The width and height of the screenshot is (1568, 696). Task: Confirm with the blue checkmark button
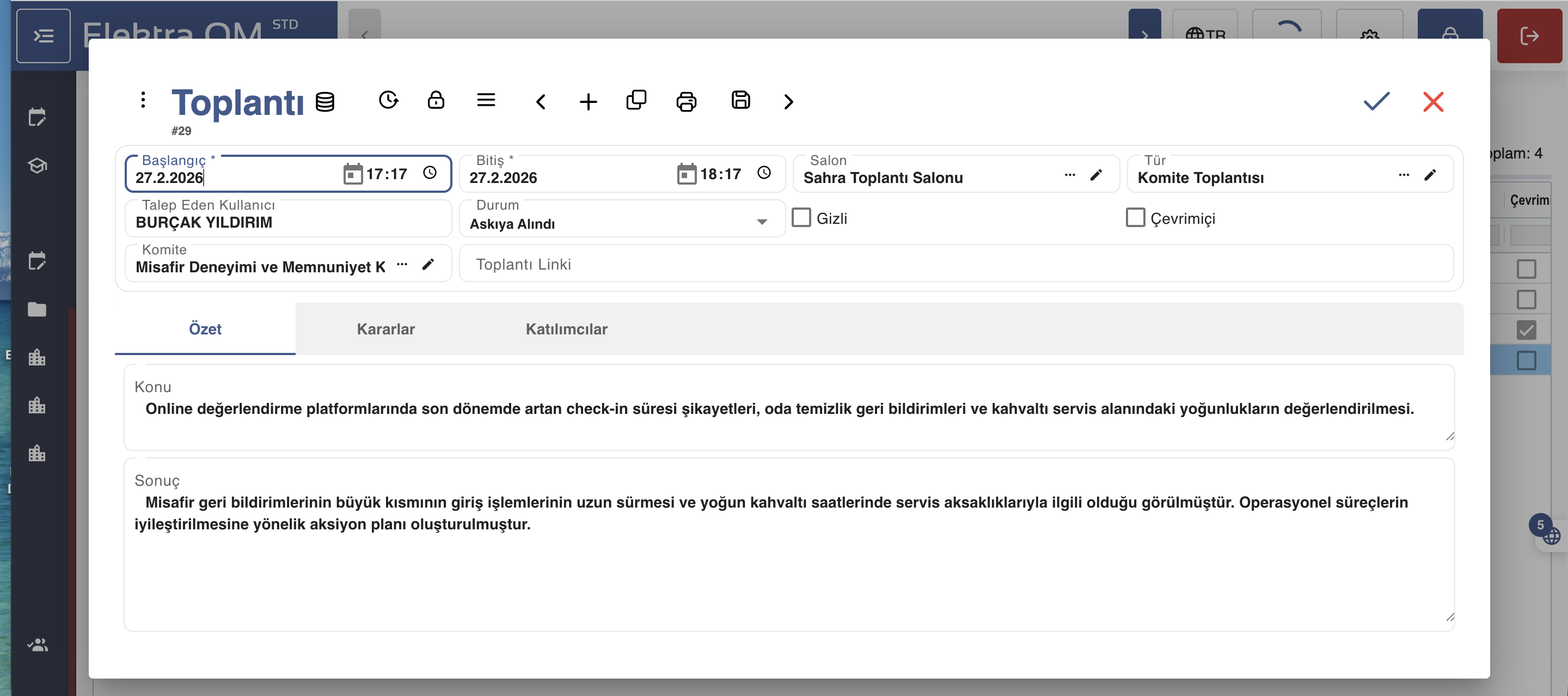(x=1376, y=101)
